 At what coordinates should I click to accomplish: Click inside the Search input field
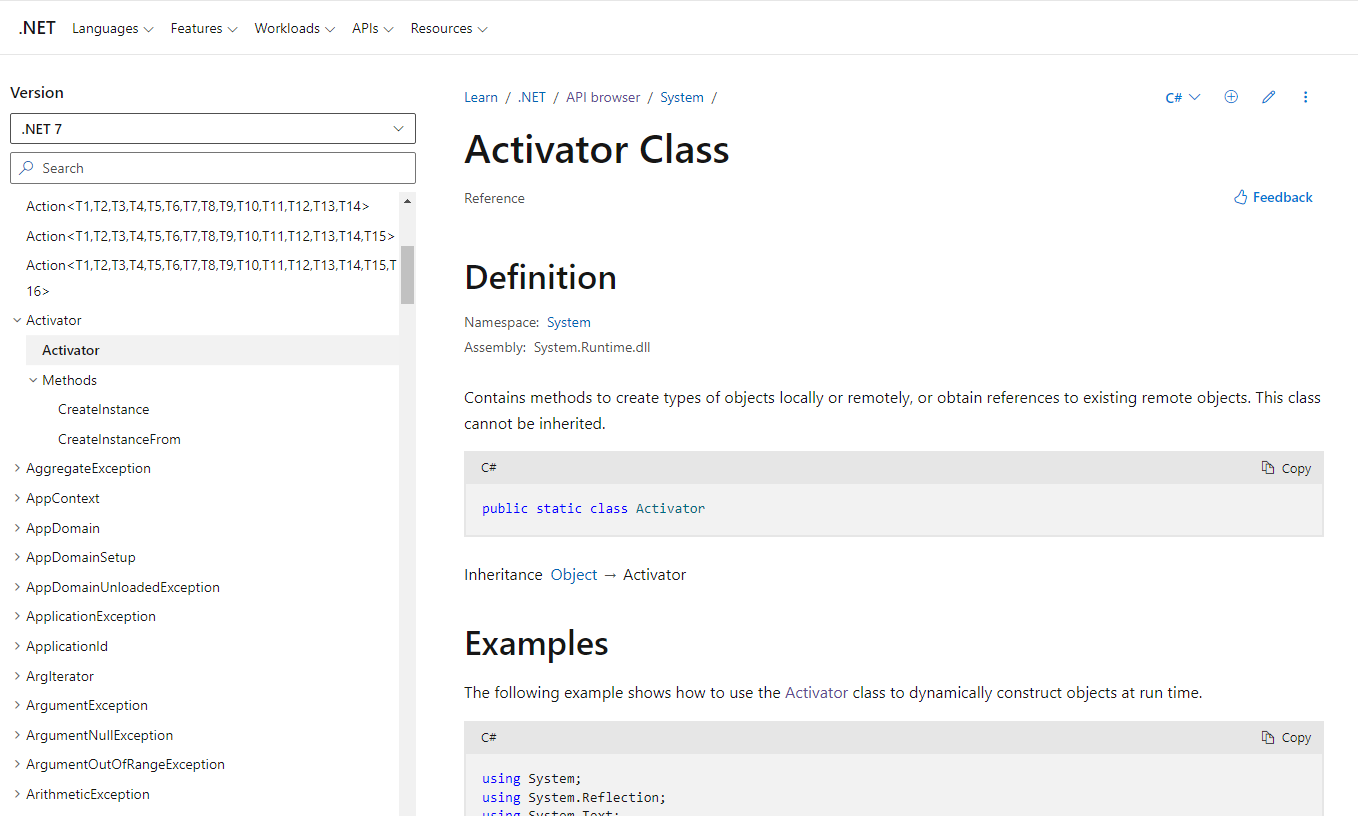pos(213,168)
